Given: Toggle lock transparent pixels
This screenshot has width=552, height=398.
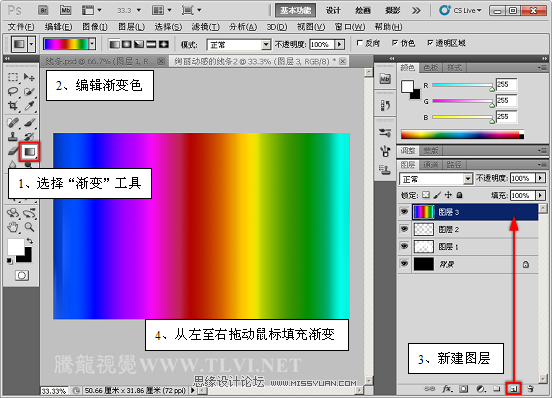Looking at the screenshot, I should 426,195.
